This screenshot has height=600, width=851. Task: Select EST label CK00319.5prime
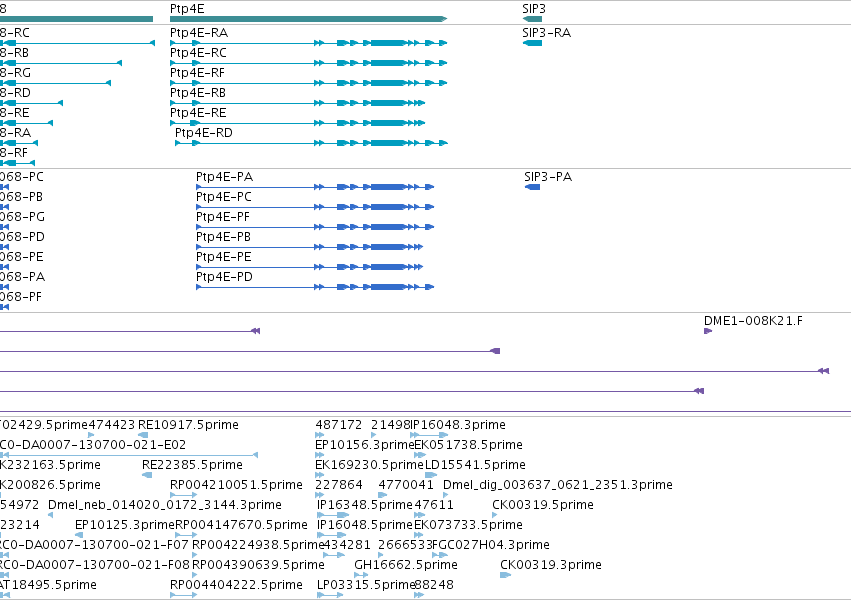pyautogui.click(x=543, y=505)
